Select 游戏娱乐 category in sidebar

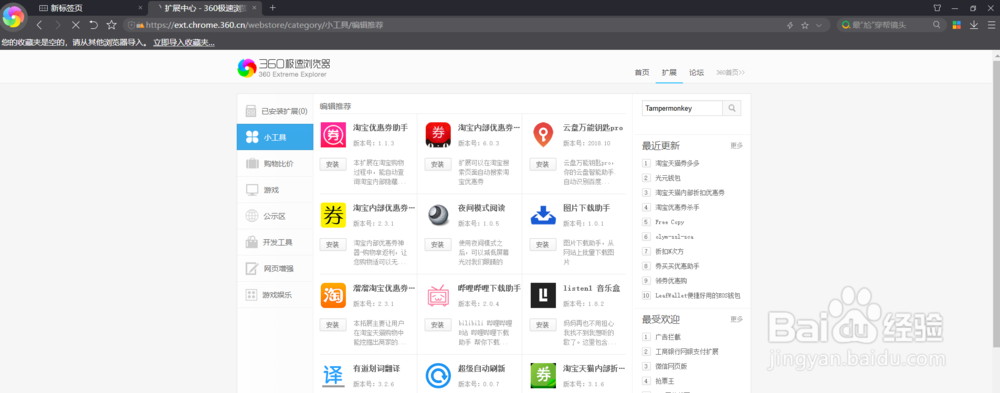coord(275,294)
